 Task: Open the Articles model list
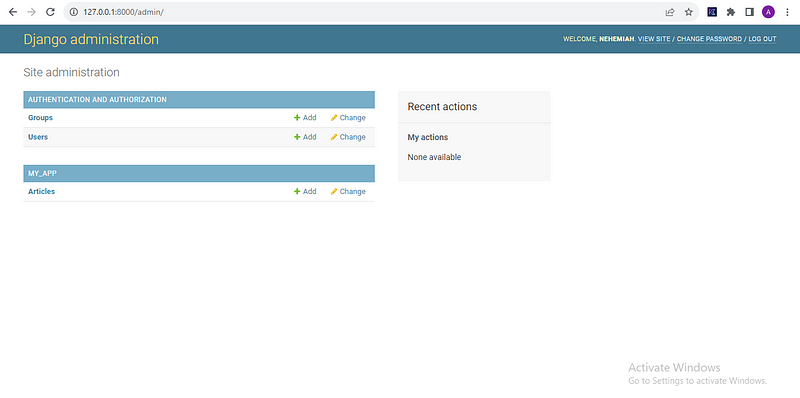pos(41,192)
